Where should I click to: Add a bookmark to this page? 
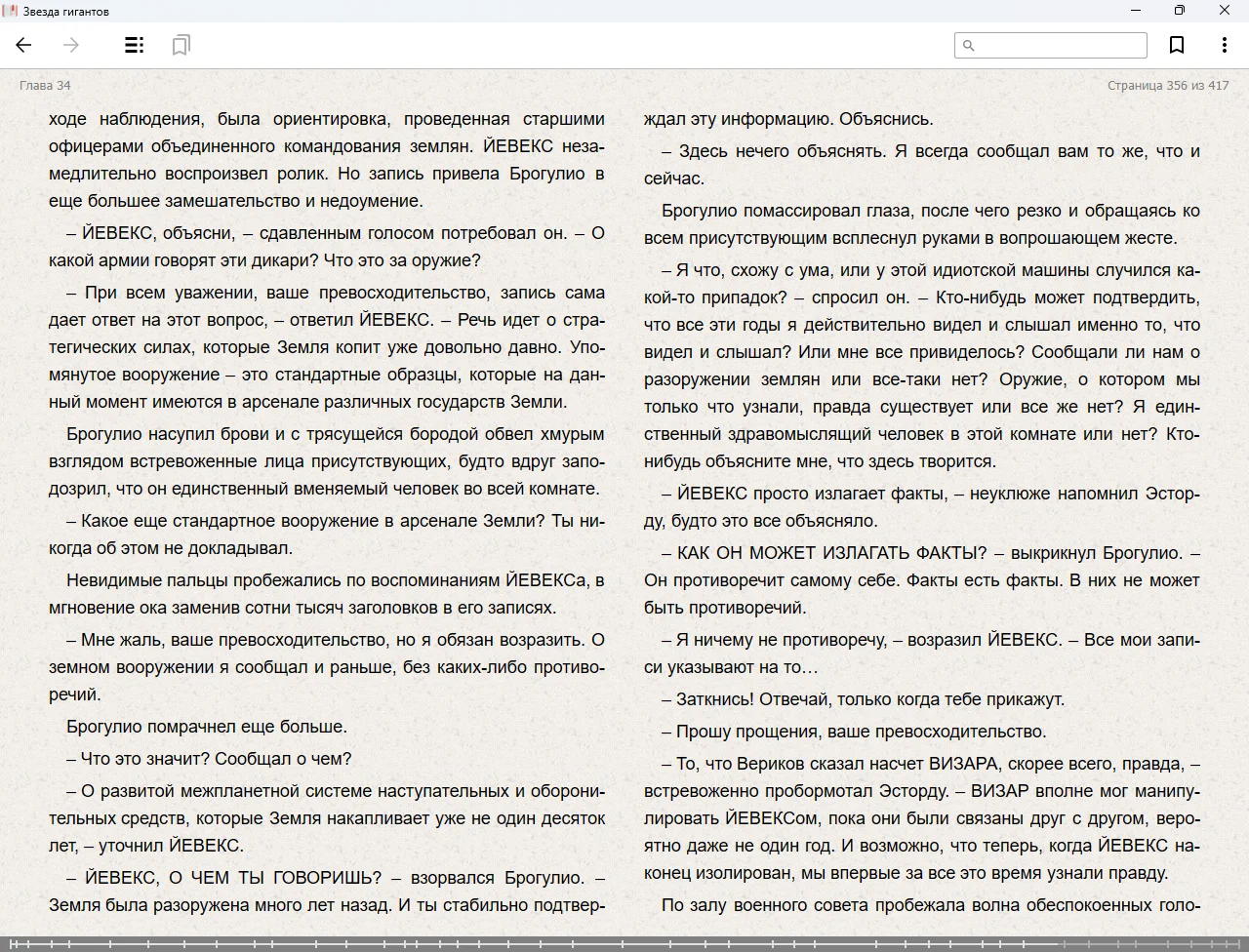pyautogui.click(x=1177, y=45)
